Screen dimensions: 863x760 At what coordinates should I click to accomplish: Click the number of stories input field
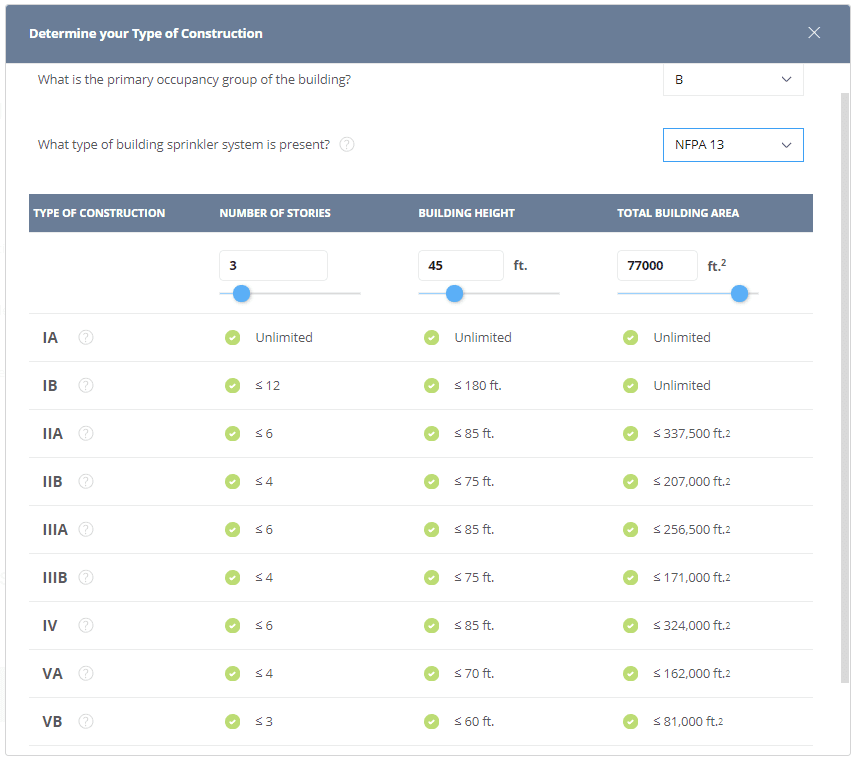click(x=273, y=265)
